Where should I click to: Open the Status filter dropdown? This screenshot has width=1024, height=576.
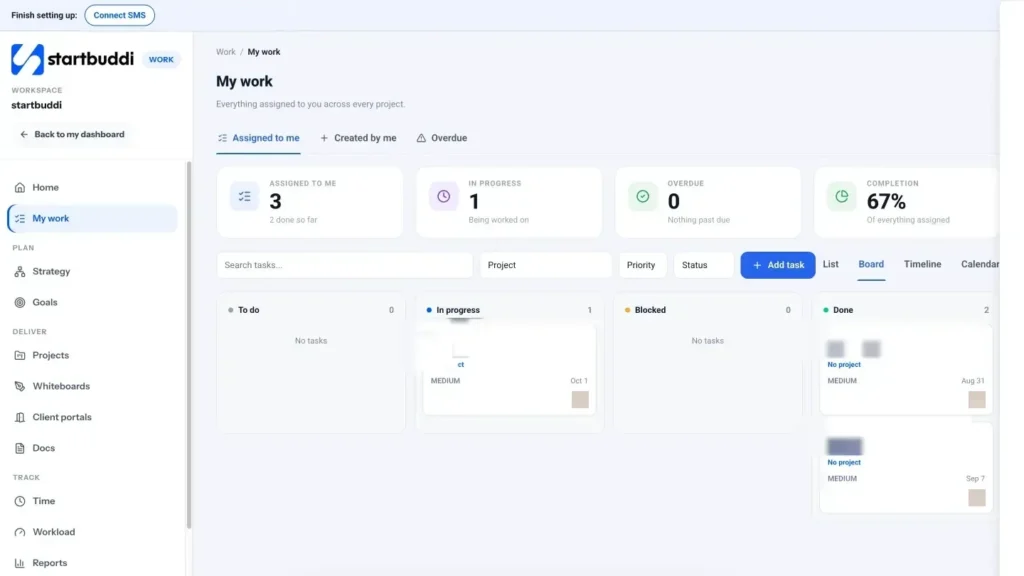click(x=703, y=265)
